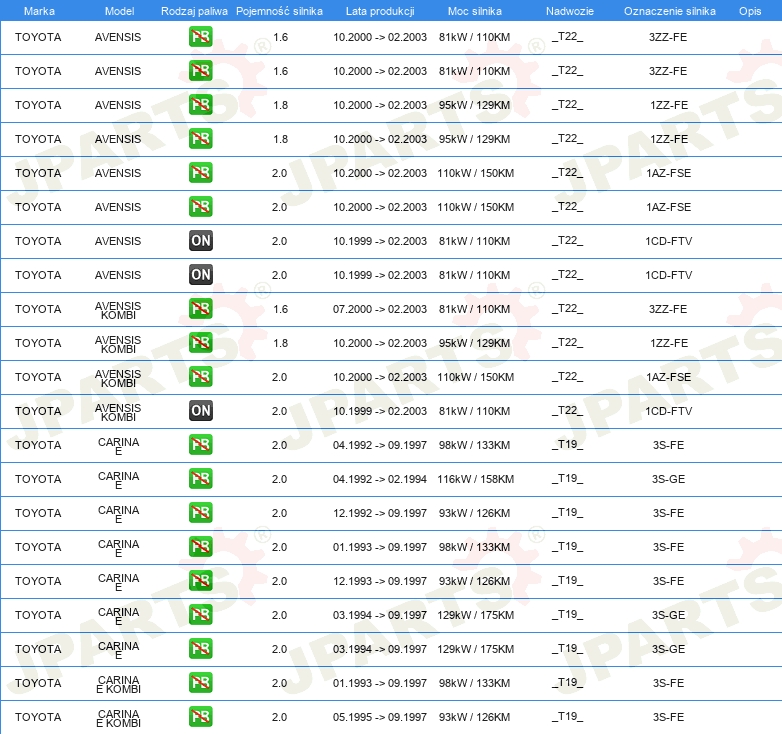Click _T22_ body code in Avensis Kombi 1.6 row
Viewport: 782px width, 734px height.
[x=567, y=309]
